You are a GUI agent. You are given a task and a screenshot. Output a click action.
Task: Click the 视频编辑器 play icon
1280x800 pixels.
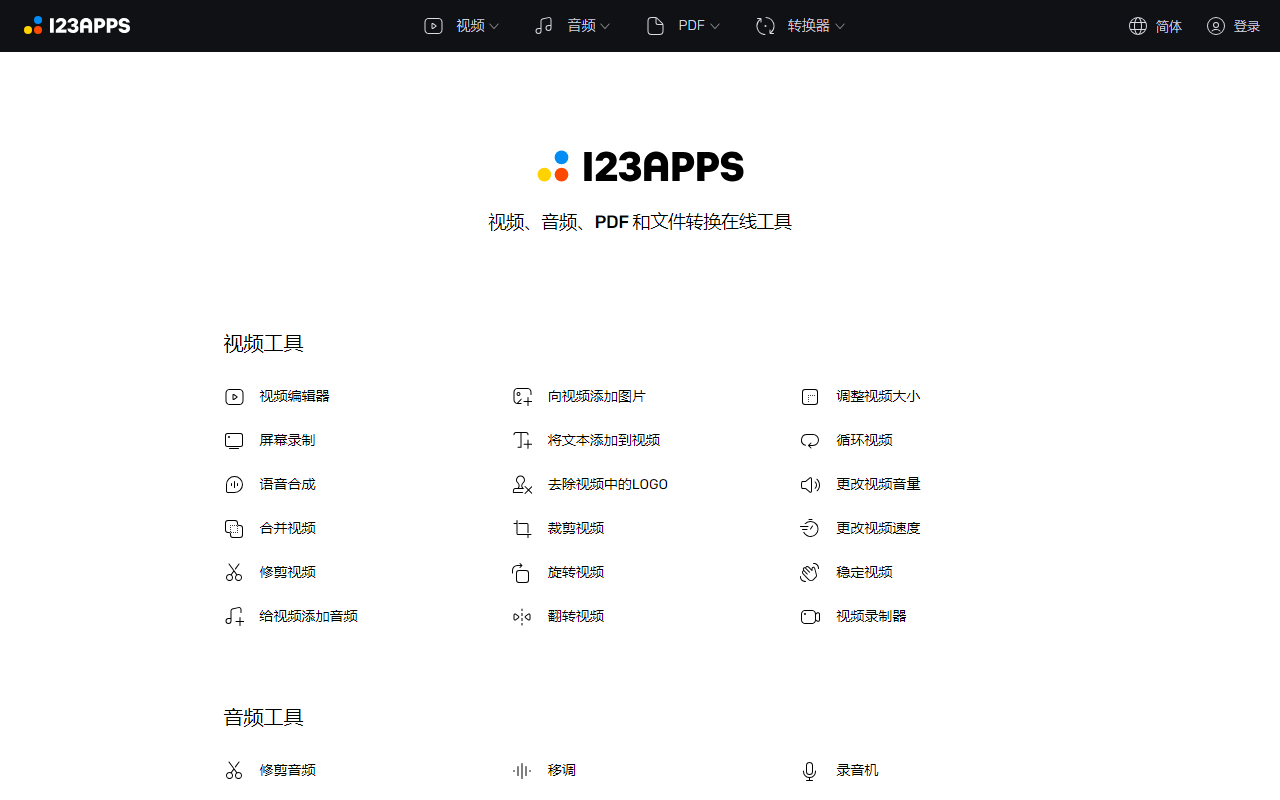(x=234, y=397)
